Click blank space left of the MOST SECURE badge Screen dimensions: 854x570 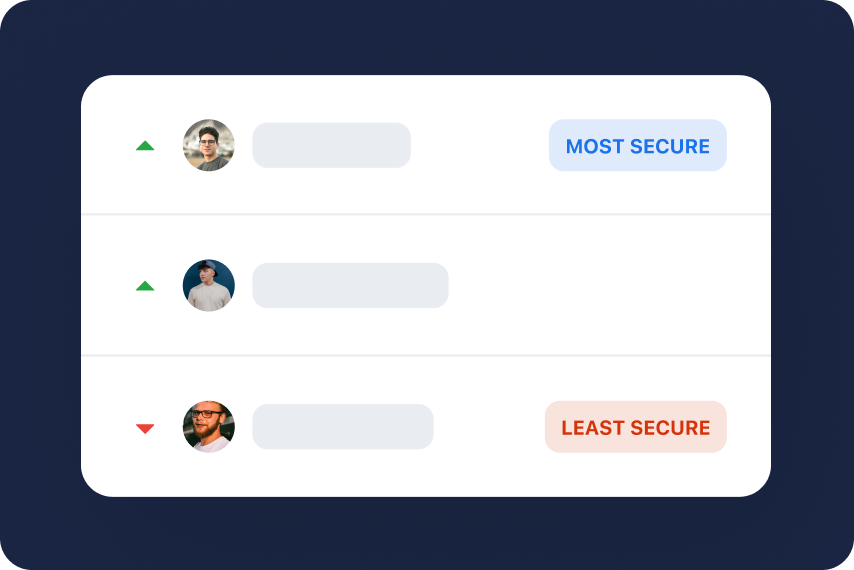pos(480,146)
